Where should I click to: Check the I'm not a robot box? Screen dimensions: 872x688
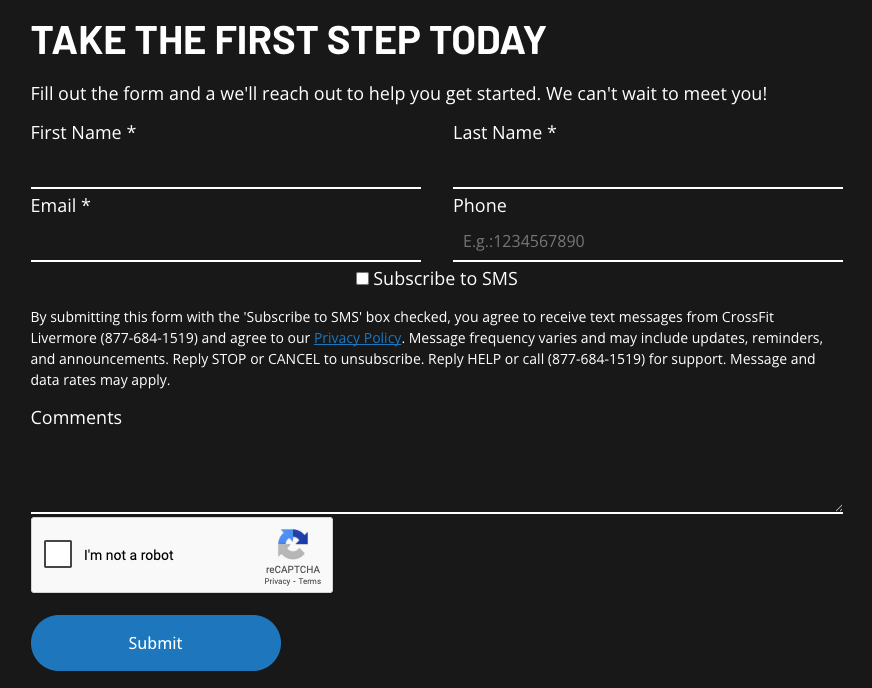pyautogui.click(x=59, y=554)
